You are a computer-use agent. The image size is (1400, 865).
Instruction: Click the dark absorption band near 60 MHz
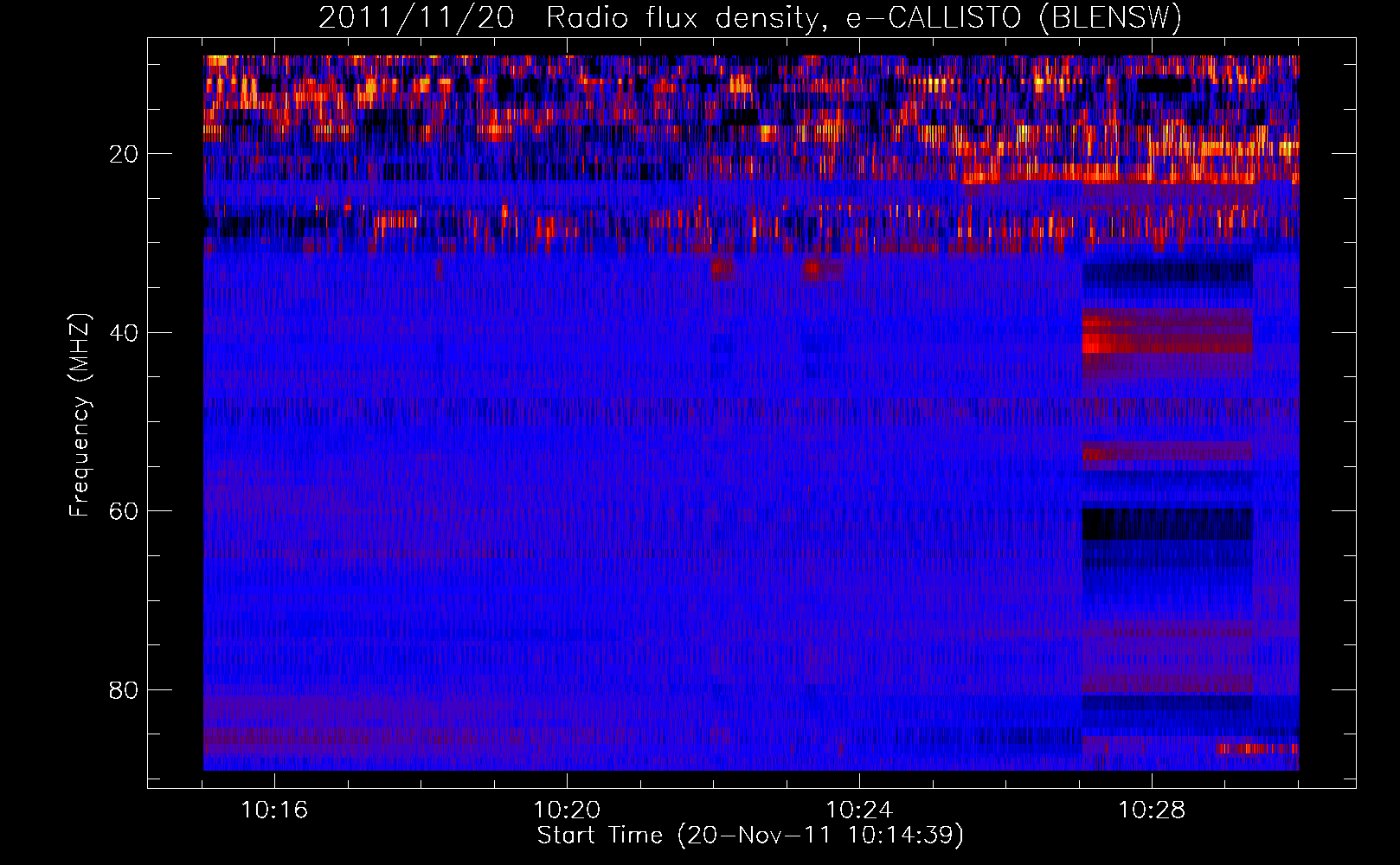coord(1167,523)
